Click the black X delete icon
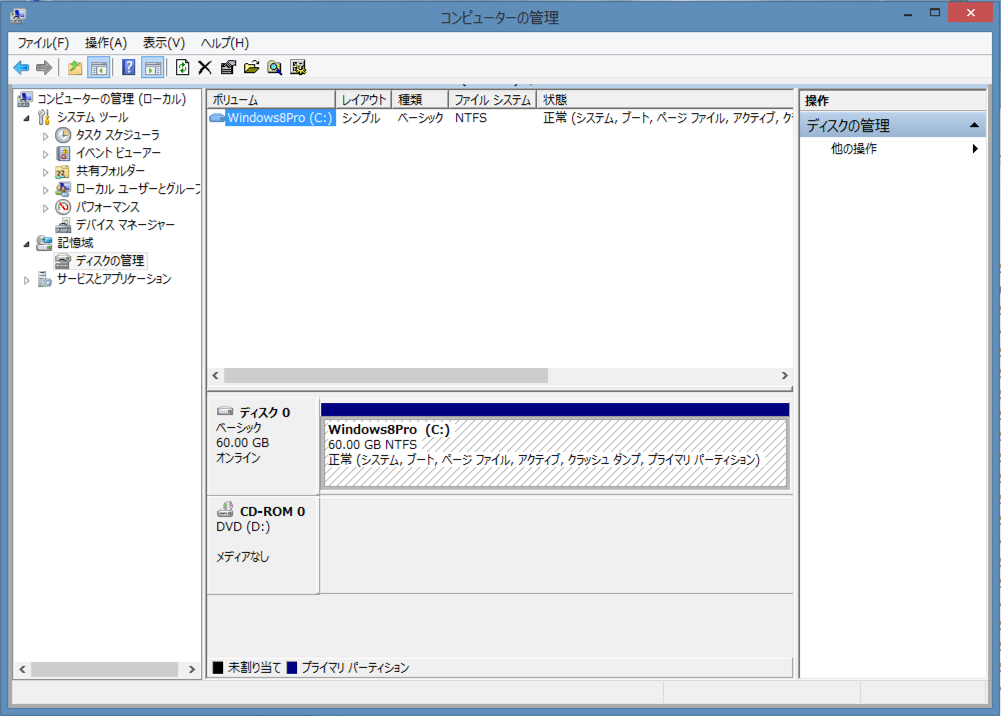Viewport: 1001px width, 716px height. pyautogui.click(x=205, y=67)
